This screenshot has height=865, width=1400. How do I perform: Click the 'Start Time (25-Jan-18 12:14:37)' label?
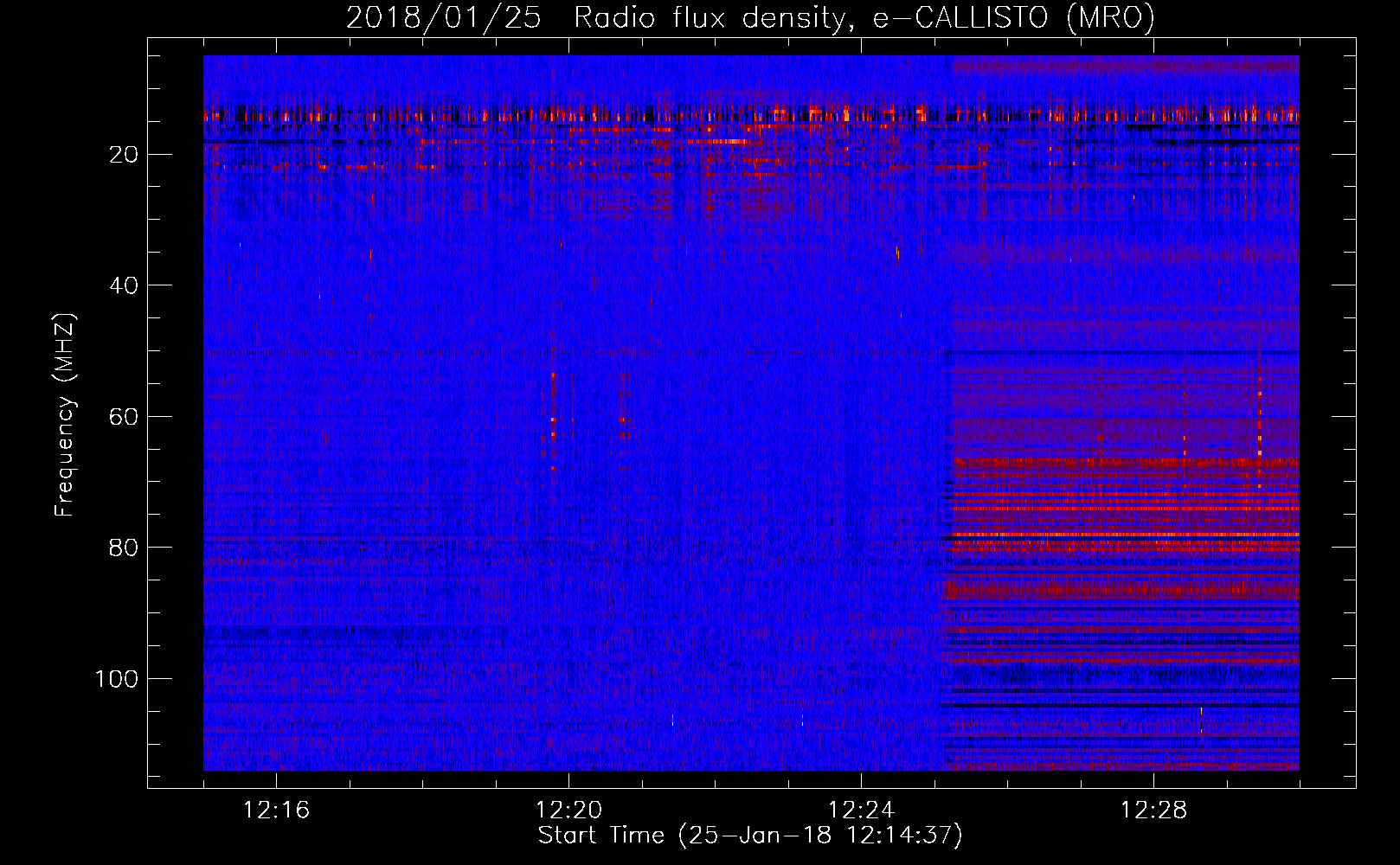750,836
